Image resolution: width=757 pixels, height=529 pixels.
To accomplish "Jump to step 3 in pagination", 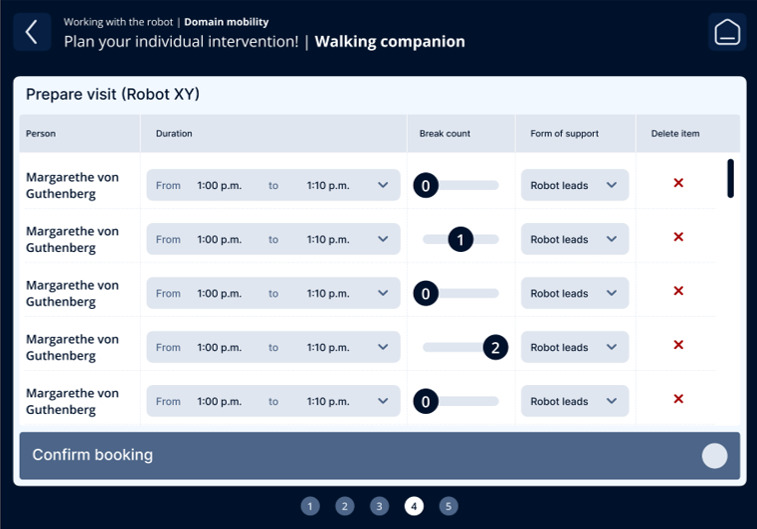I will [379, 506].
